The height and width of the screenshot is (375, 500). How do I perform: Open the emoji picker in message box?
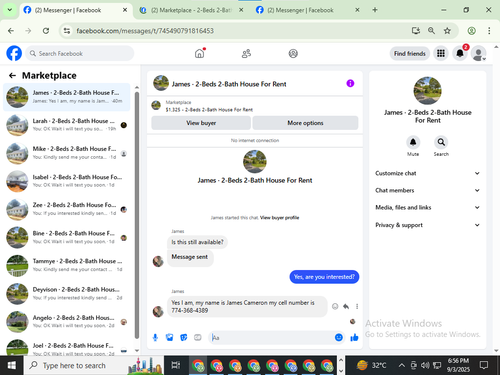pos(339,338)
